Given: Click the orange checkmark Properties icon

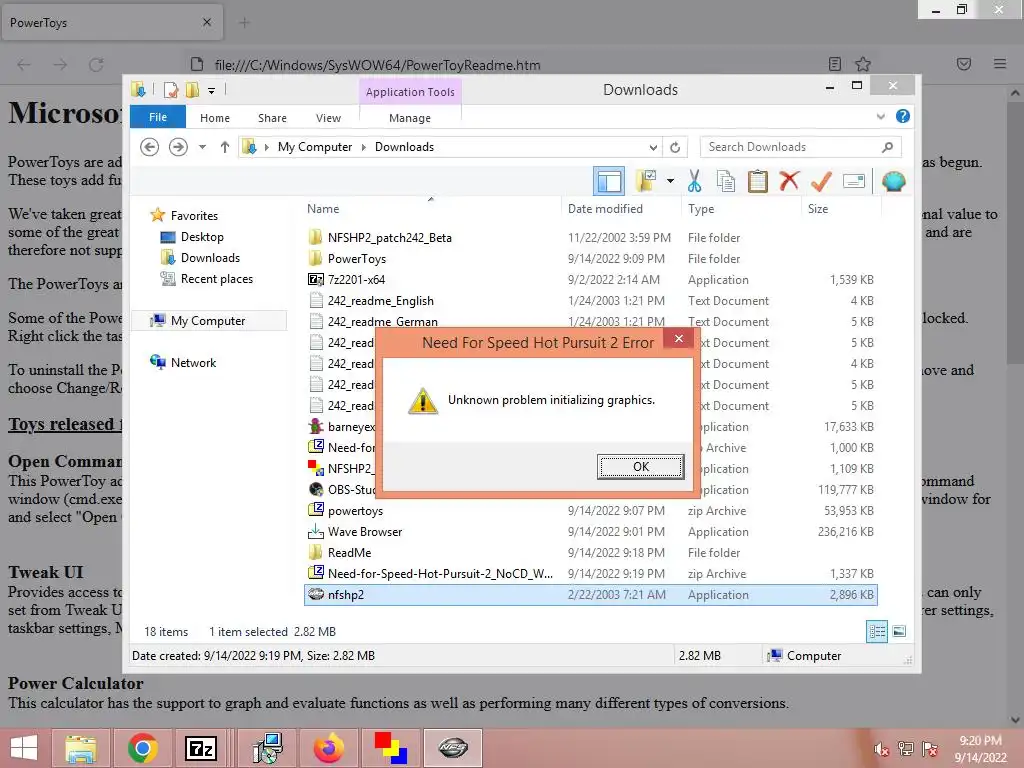Looking at the screenshot, I should coord(821,181).
